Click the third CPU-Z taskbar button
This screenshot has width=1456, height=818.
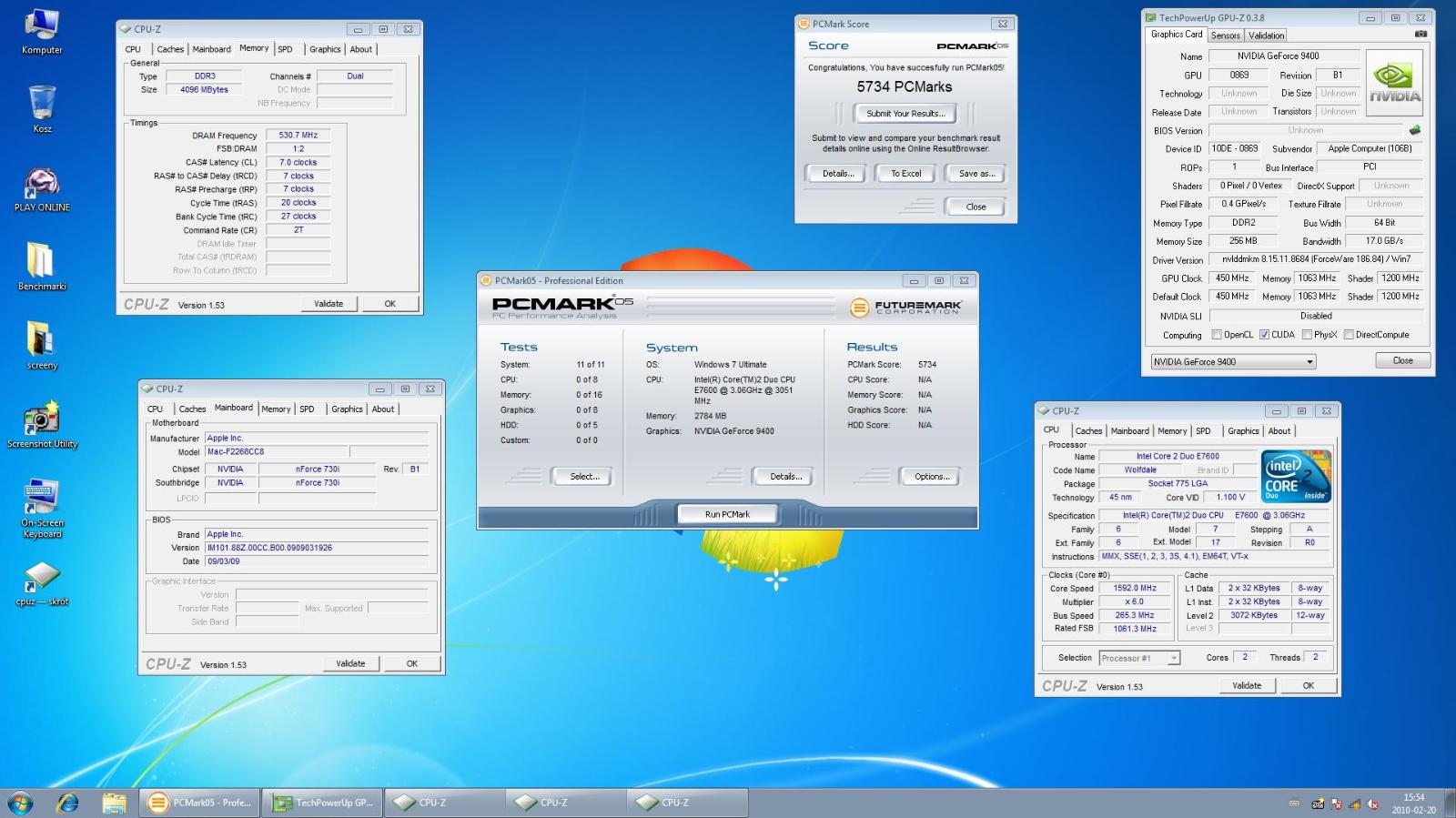click(x=686, y=803)
